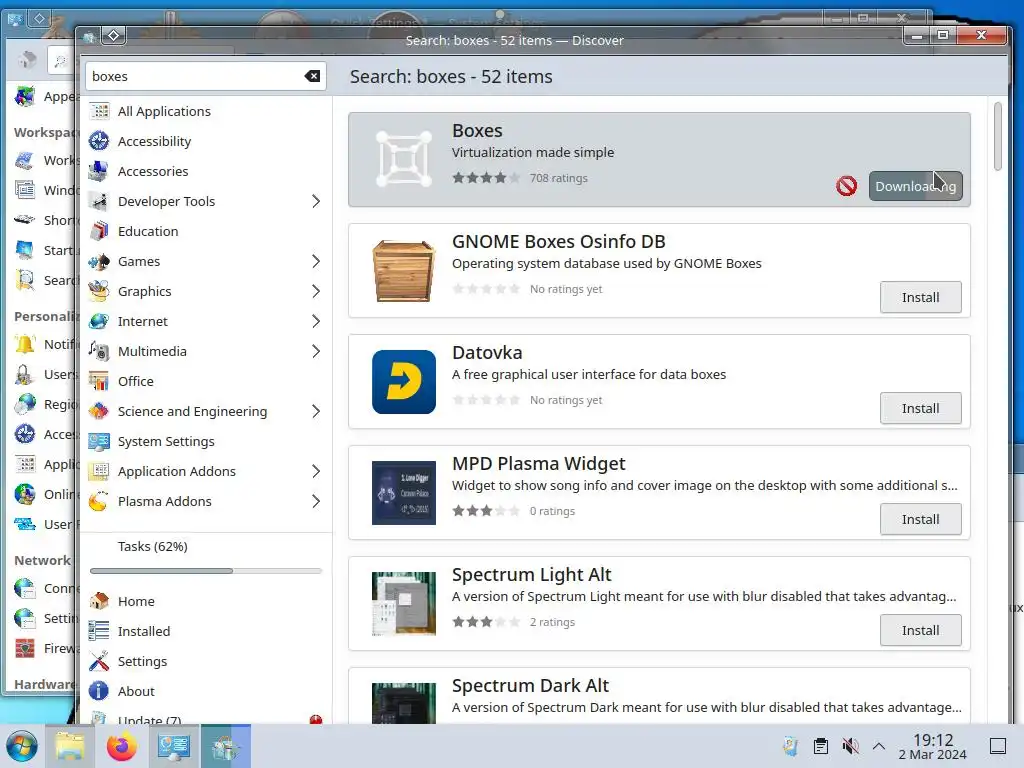Image resolution: width=1024 pixels, height=768 pixels.
Task: Click the muted volume tray icon
Action: [x=850, y=746]
